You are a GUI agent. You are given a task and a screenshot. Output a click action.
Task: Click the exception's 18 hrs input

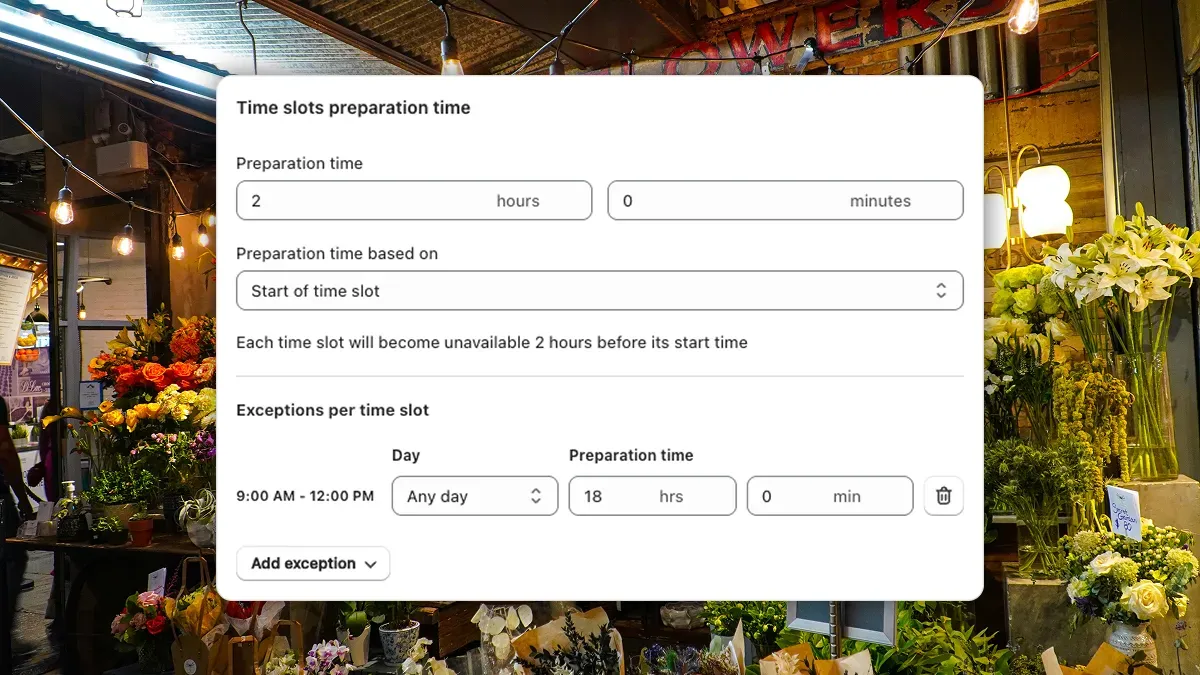pyautogui.click(x=652, y=495)
